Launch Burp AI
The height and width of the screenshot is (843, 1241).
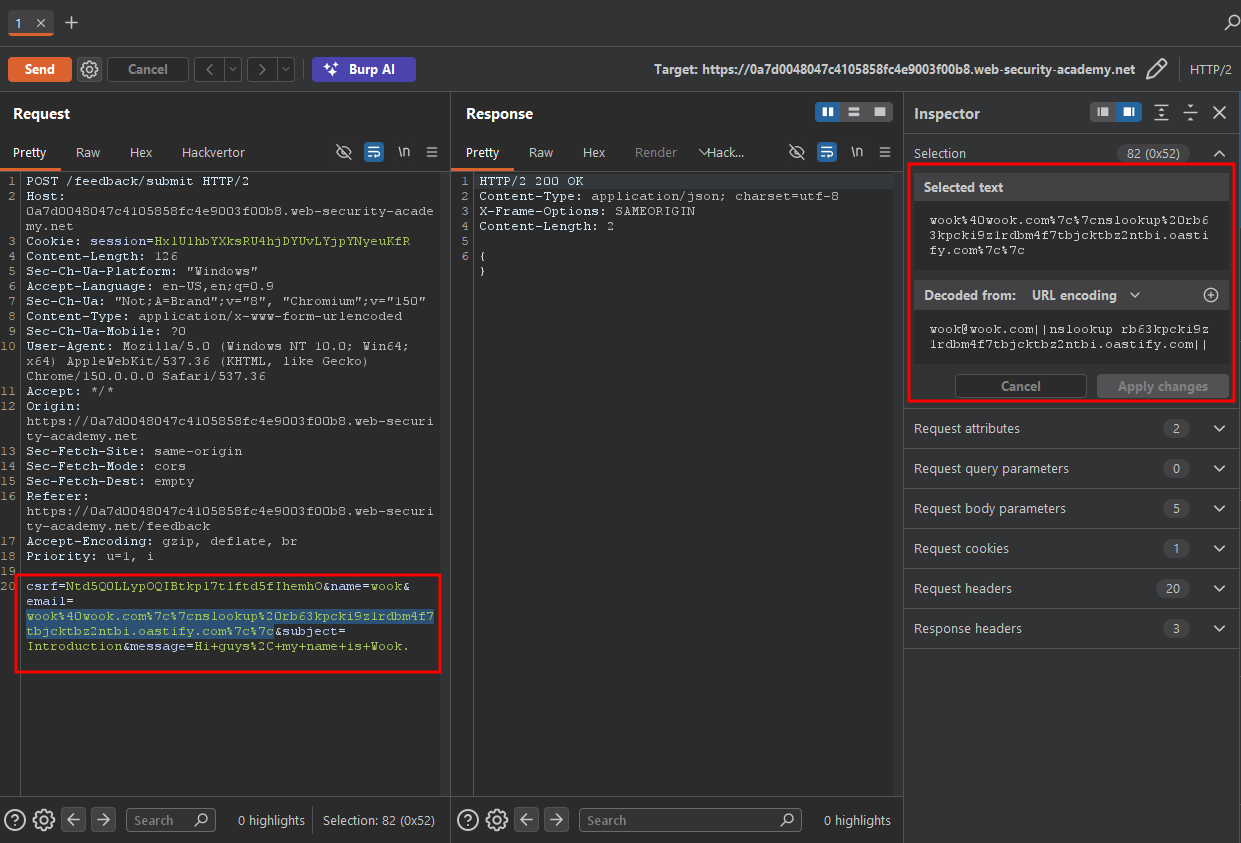click(x=364, y=69)
